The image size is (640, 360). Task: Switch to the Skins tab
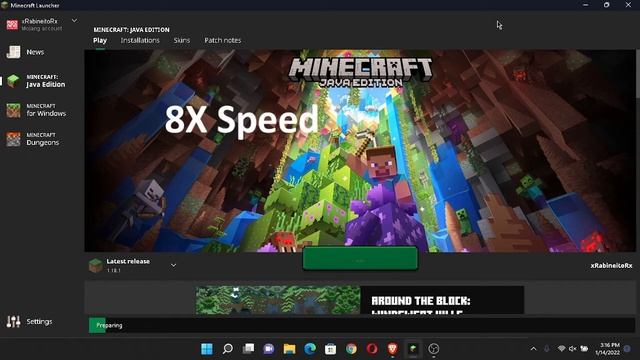pyautogui.click(x=182, y=40)
